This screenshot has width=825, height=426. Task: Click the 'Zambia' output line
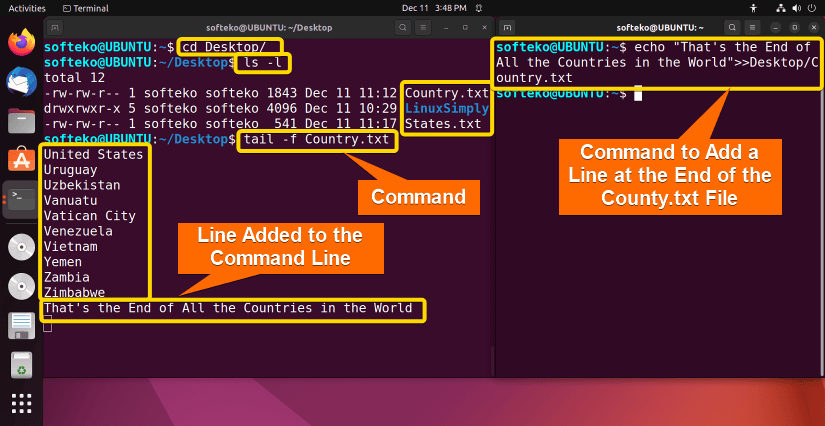pyautogui.click(x=67, y=277)
